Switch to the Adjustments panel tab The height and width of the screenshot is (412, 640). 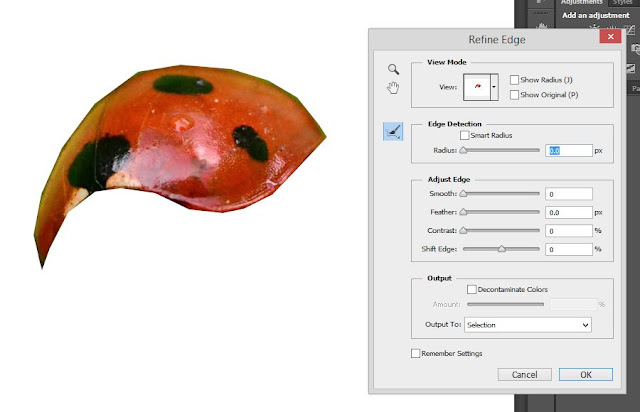coord(581,2)
